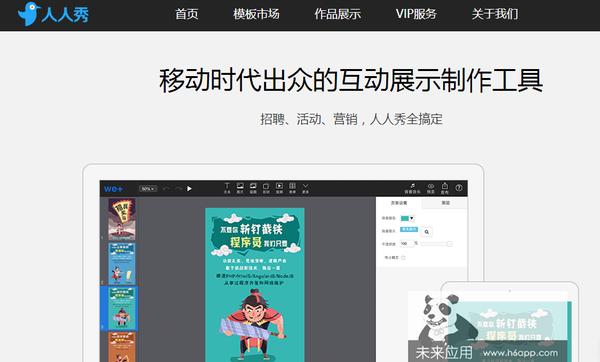Select the highlighted third page thumbnail
Viewport: 600px width, 362px height.
click(122, 308)
